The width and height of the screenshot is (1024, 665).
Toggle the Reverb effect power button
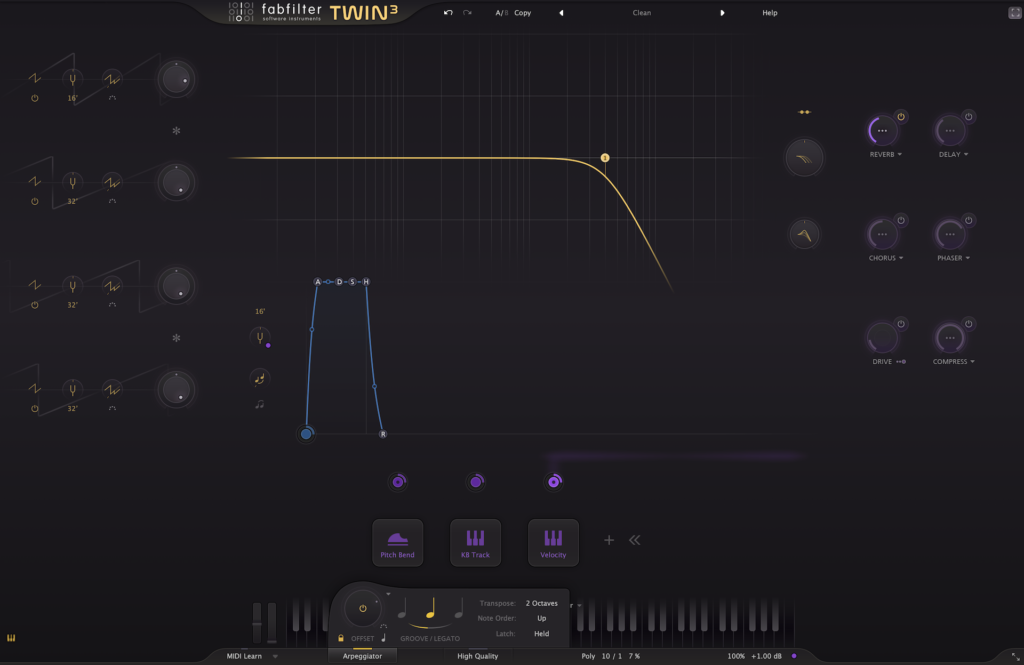901,117
